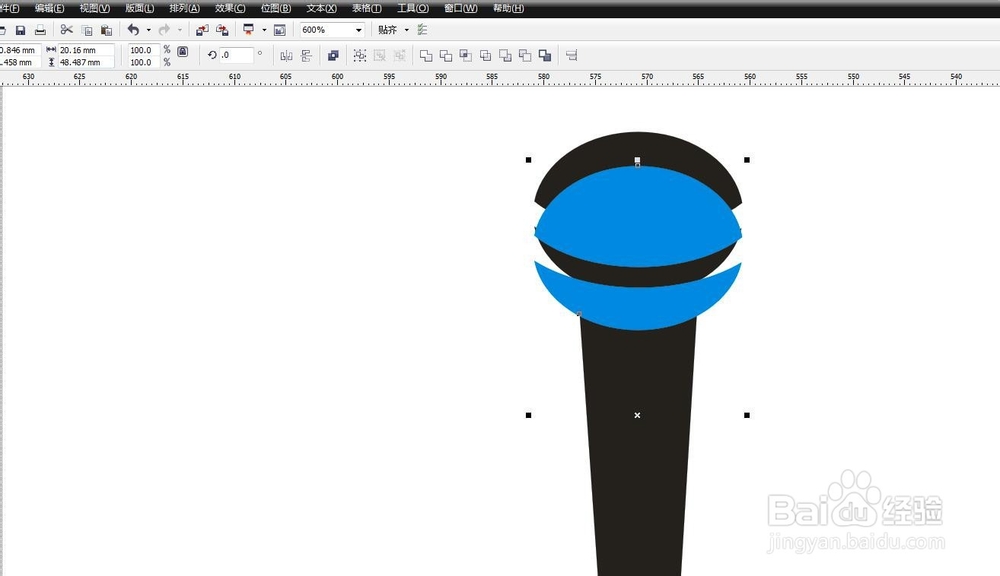
Task: Open the 600% zoom level dropdown
Action: pyautogui.click(x=358, y=30)
